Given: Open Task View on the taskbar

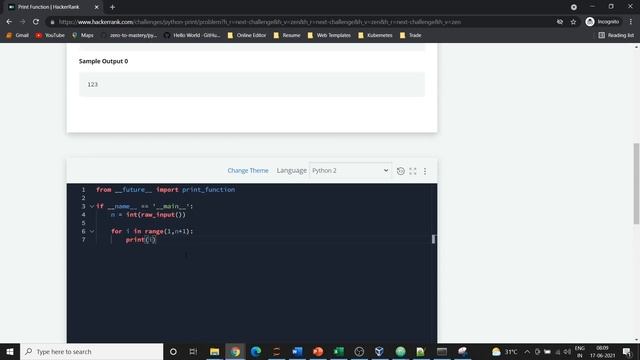Looking at the screenshot, I should coord(193,351).
